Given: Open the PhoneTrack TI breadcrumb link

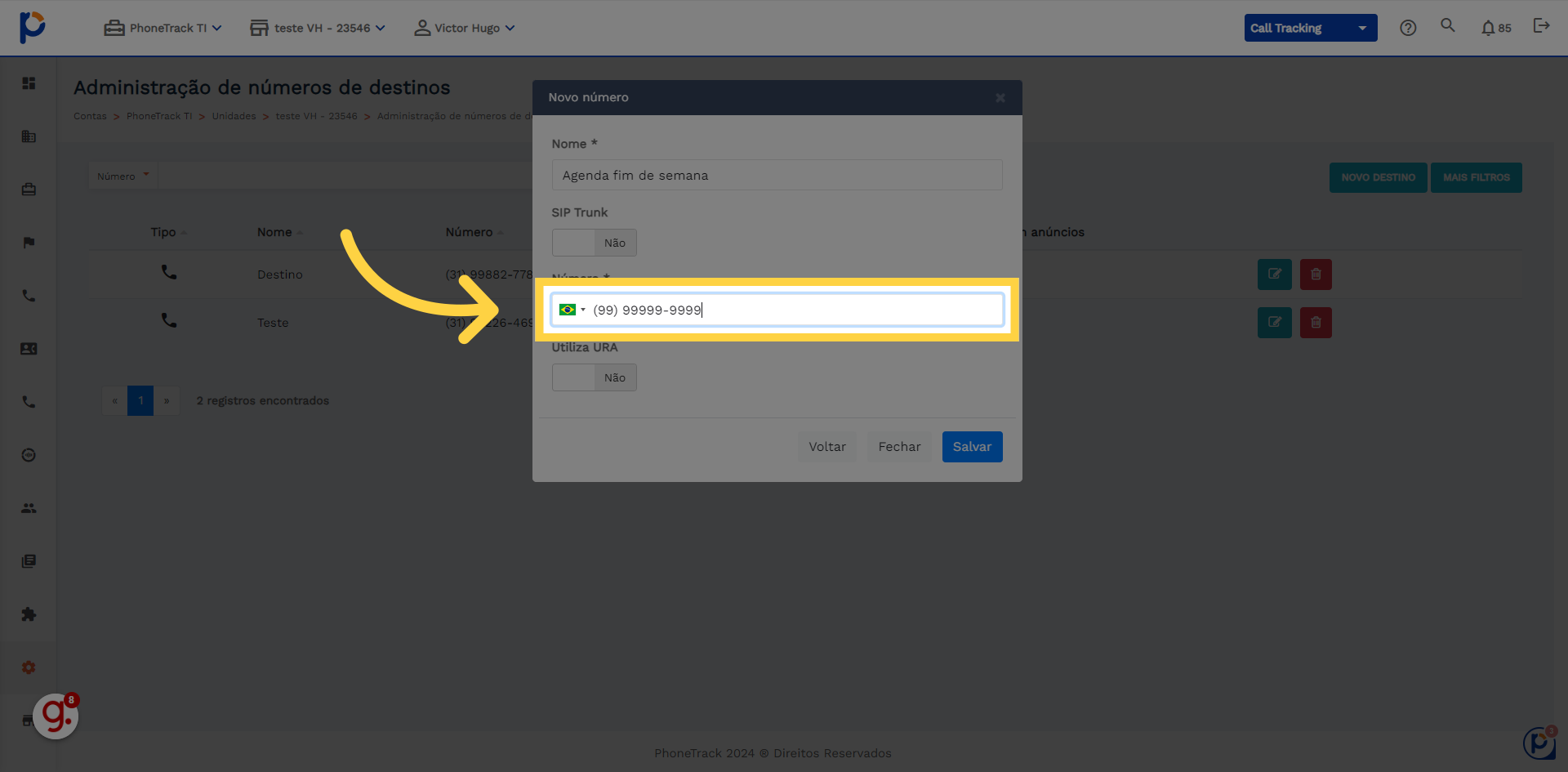Looking at the screenshot, I should click(159, 116).
